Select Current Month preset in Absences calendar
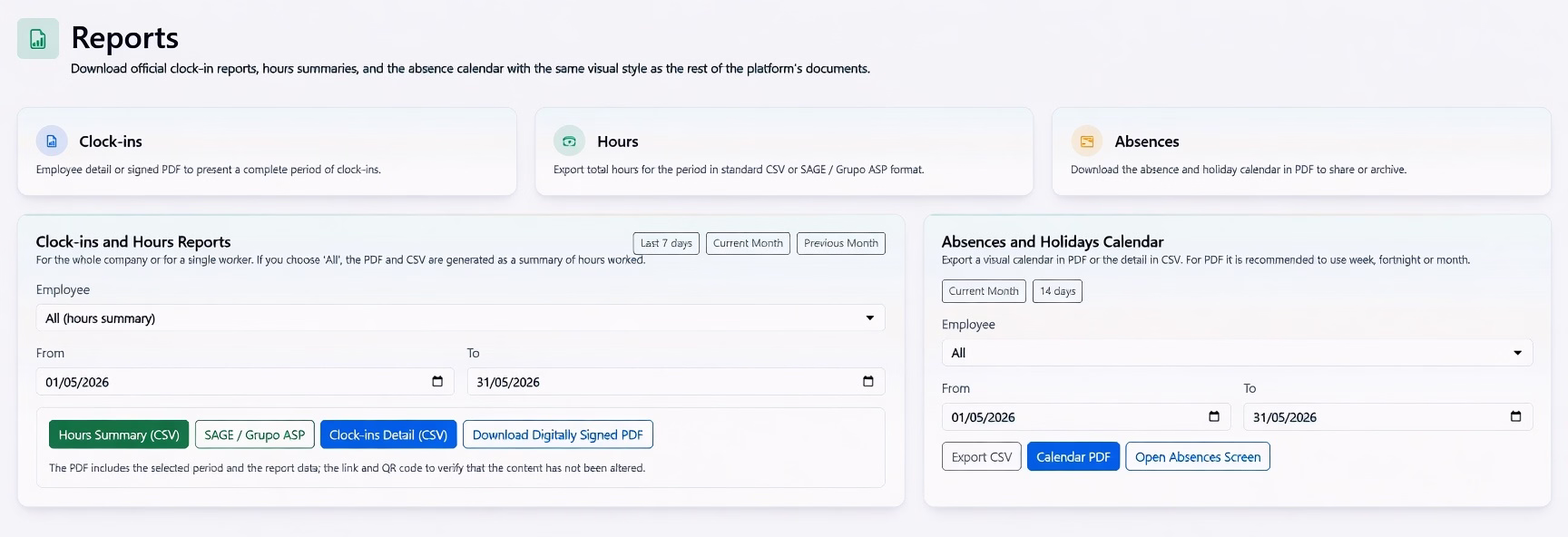Viewport: 1568px width, 537px height. coord(984,291)
